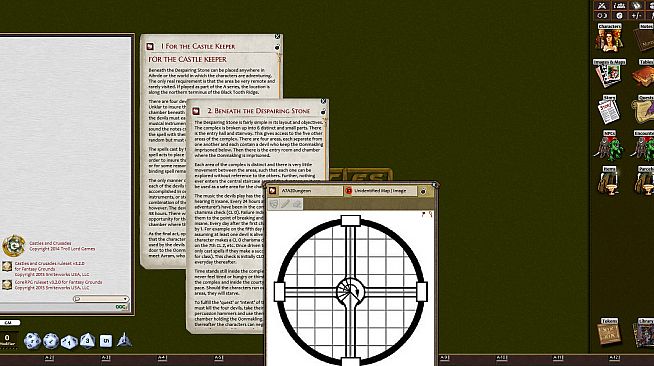Click the ATA2Dungeon name field in map window
Image resolution: width=654 pixels, height=366 pixels.
[x=310, y=191]
